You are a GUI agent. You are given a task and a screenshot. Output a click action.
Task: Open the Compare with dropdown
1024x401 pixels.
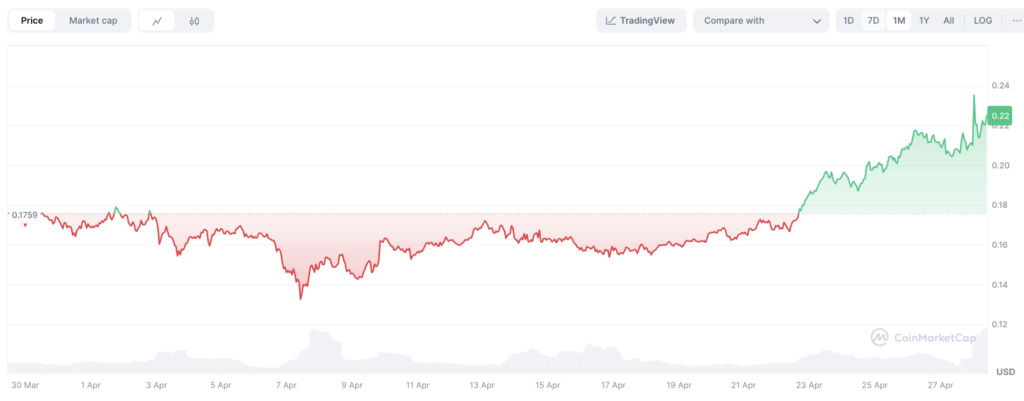coord(761,21)
